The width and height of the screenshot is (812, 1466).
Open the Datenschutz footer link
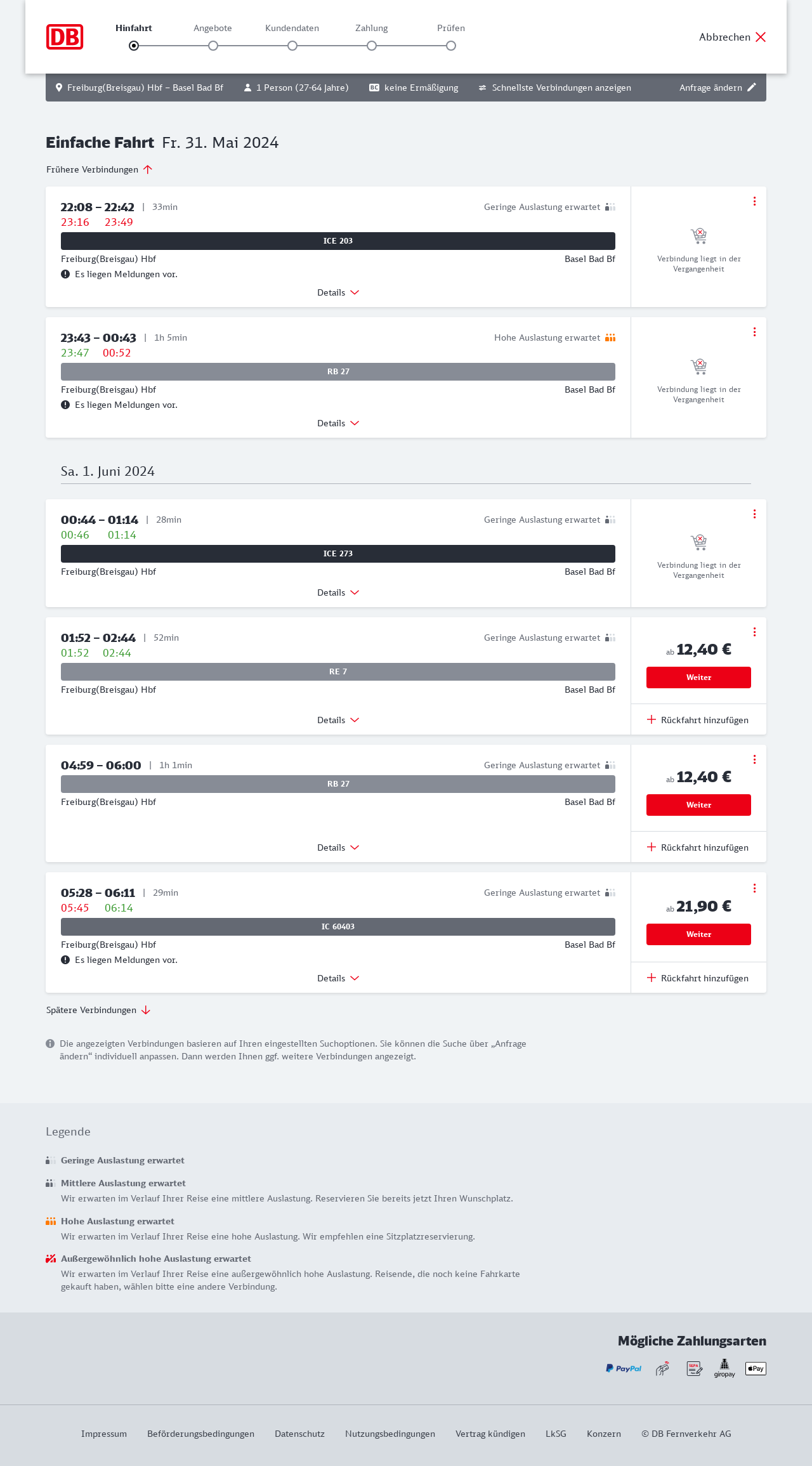[299, 1434]
